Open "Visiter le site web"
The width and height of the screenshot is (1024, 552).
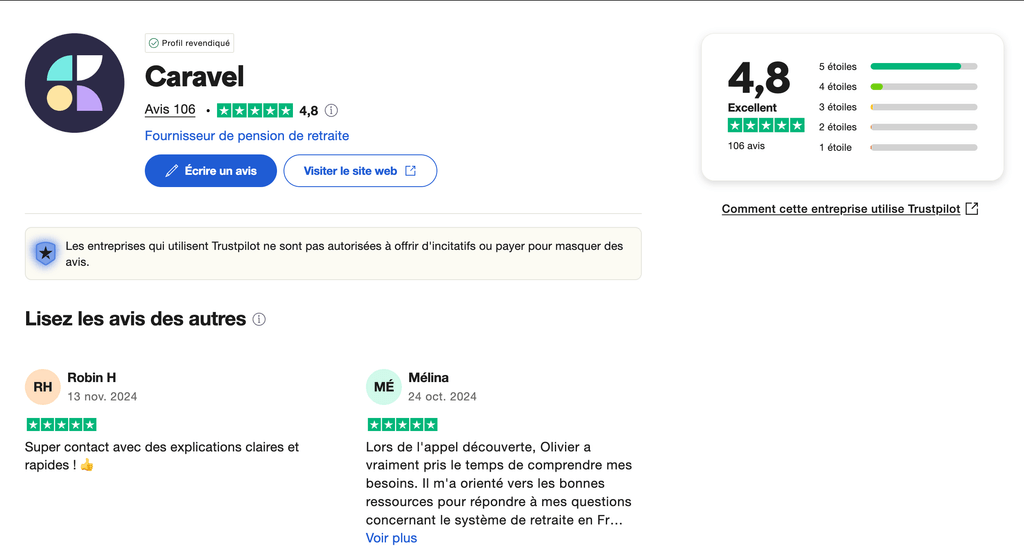tap(360, 170)
